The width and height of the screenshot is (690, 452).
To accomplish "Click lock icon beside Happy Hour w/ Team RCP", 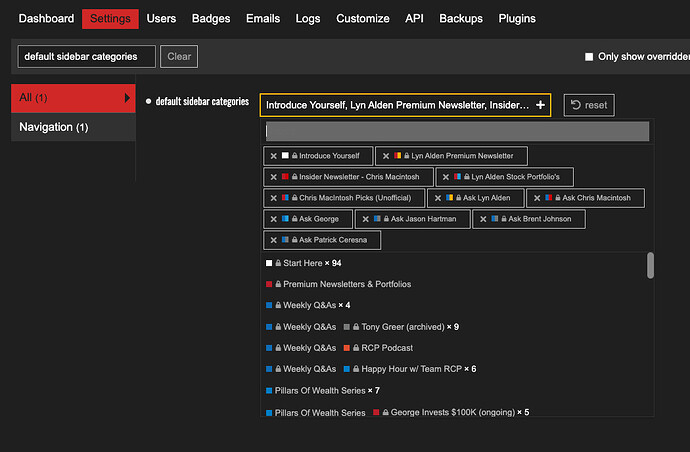I will pyautogui.click(x=356, y=369).
